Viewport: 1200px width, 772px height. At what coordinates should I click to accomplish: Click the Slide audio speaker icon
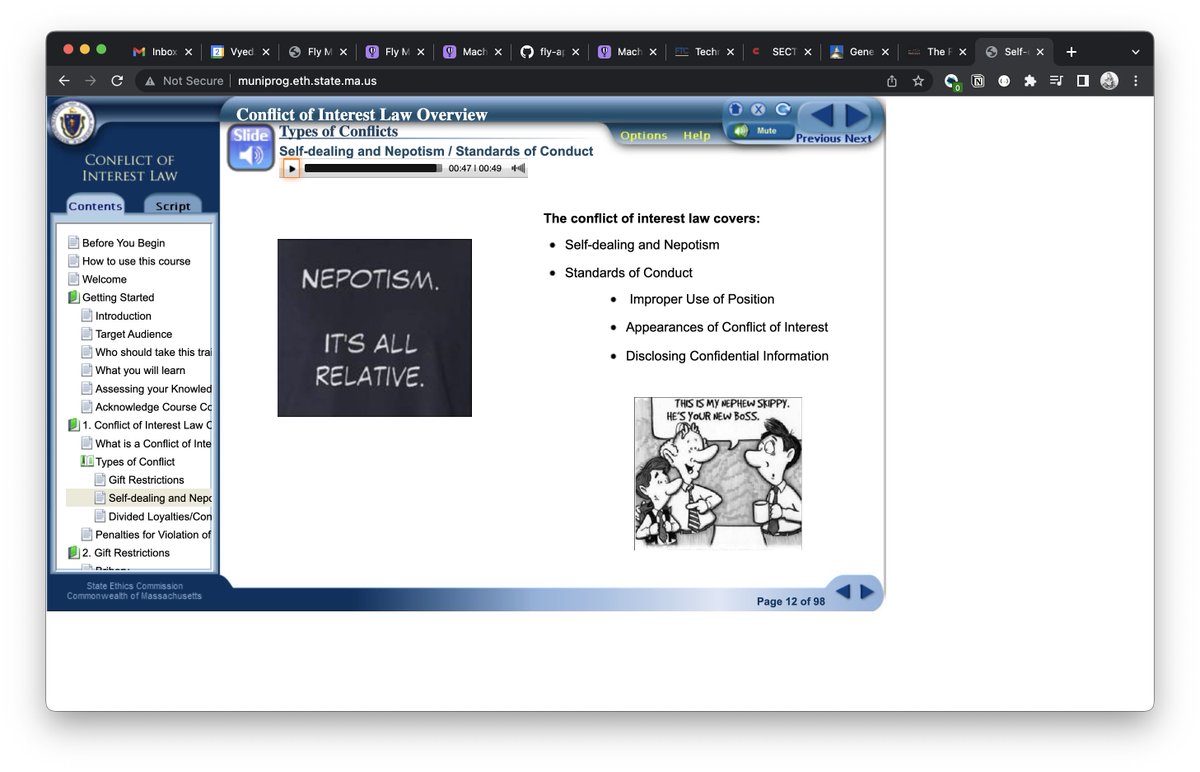pos(251,148)
